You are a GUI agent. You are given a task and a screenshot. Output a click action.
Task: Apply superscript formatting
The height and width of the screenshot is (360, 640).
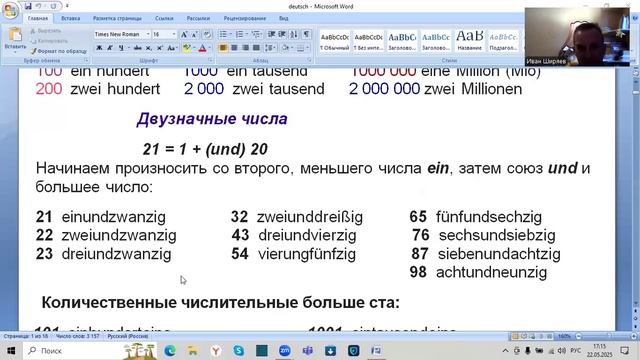tap(160, 48)
